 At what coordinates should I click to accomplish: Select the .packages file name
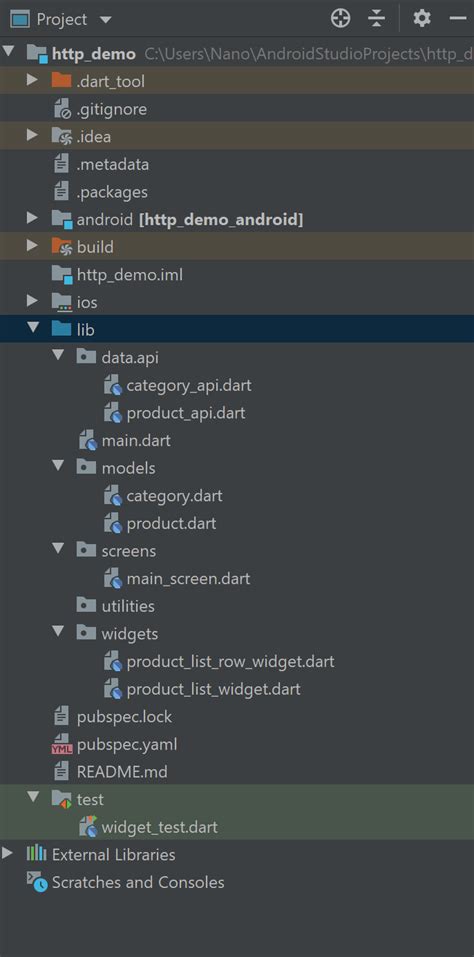tap(112, 192)
